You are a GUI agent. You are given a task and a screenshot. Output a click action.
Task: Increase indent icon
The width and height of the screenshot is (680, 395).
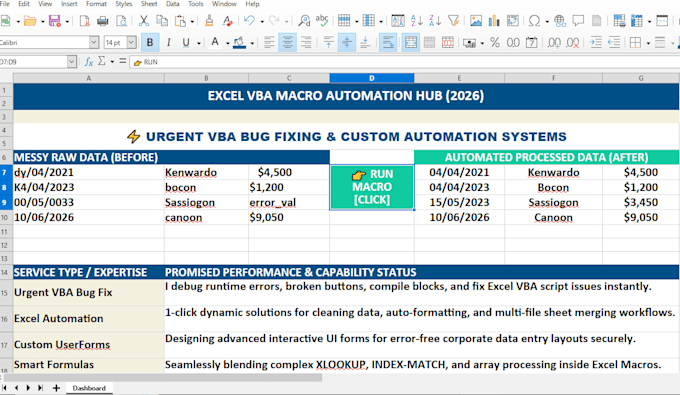point(596,42)
